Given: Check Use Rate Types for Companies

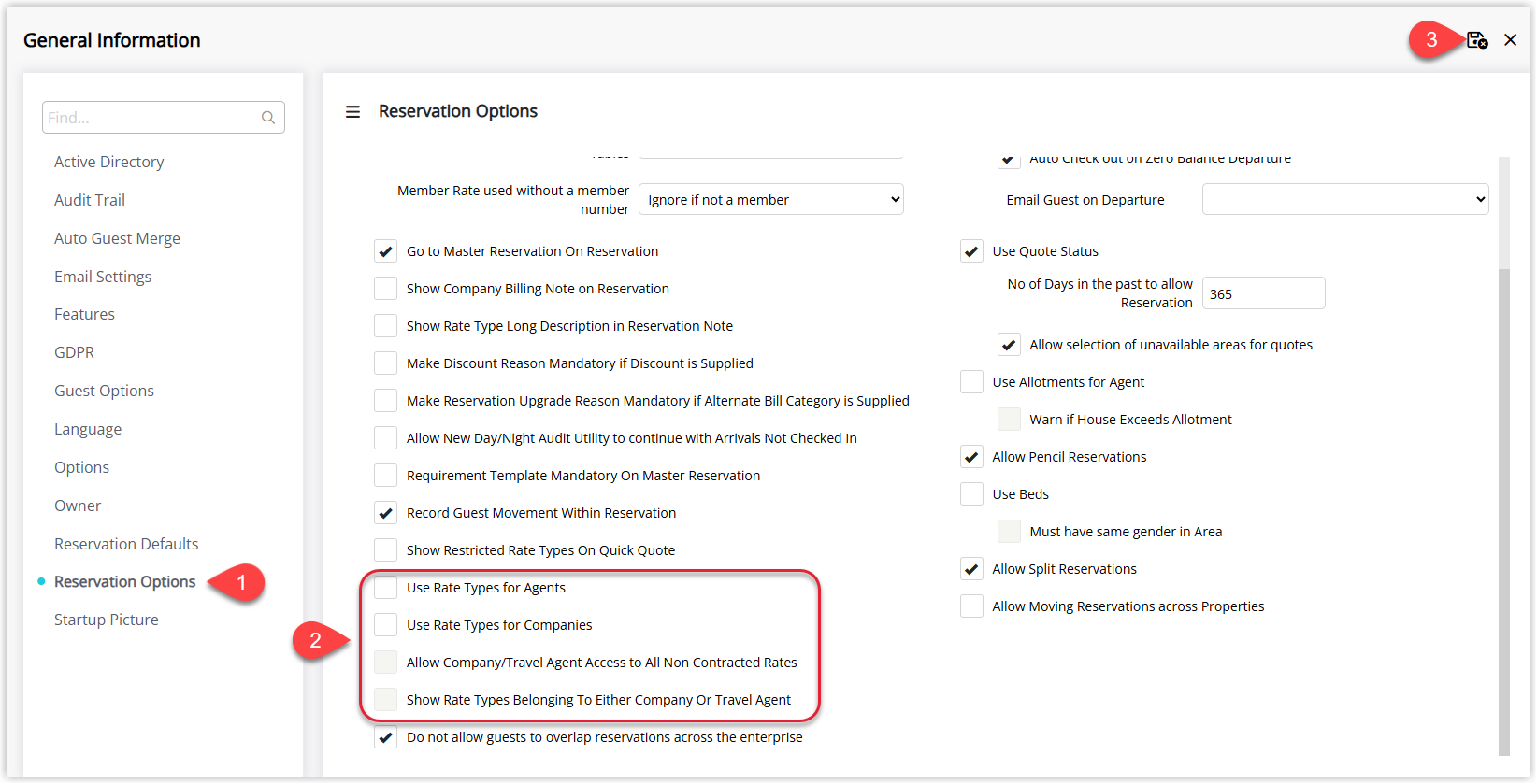Looking at the screenshot, I should point(385,625).
